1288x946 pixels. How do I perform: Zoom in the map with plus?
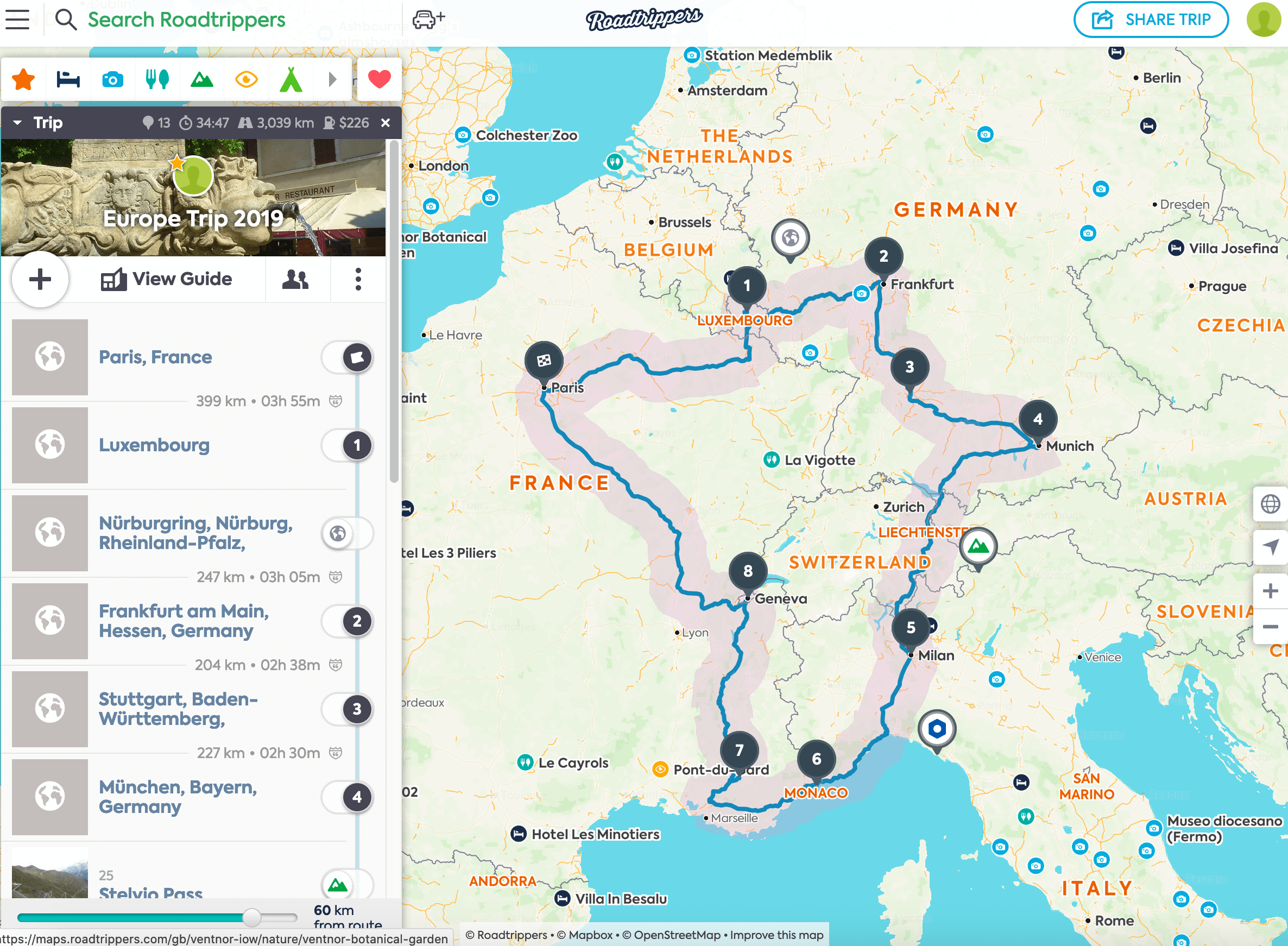tap(1270, 590)
